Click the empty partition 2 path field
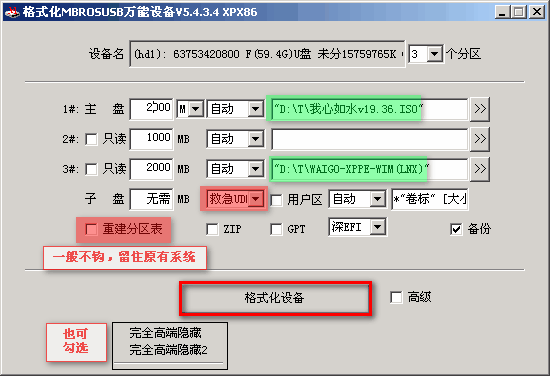The height and width of the screenshot is (376, 550). (370, 139)
